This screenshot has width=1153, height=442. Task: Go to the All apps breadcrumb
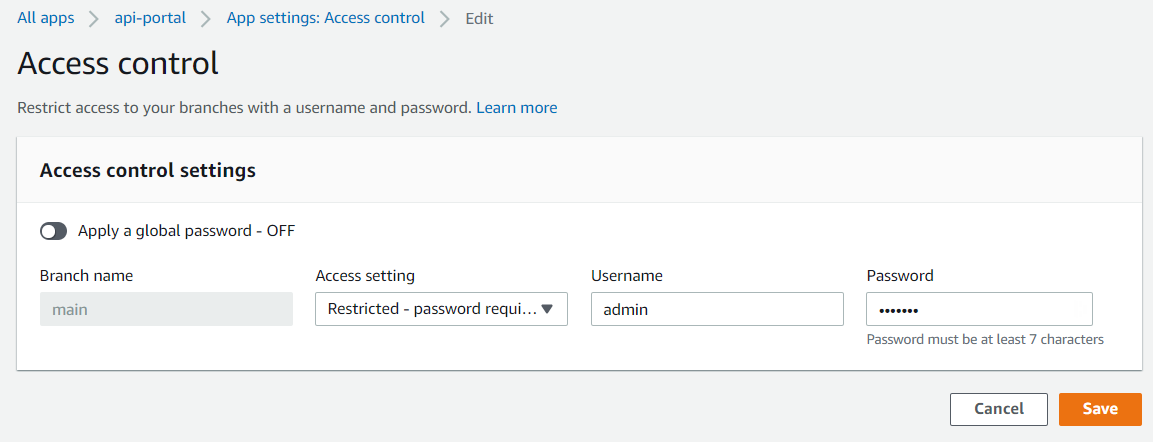tap(46, 18)
